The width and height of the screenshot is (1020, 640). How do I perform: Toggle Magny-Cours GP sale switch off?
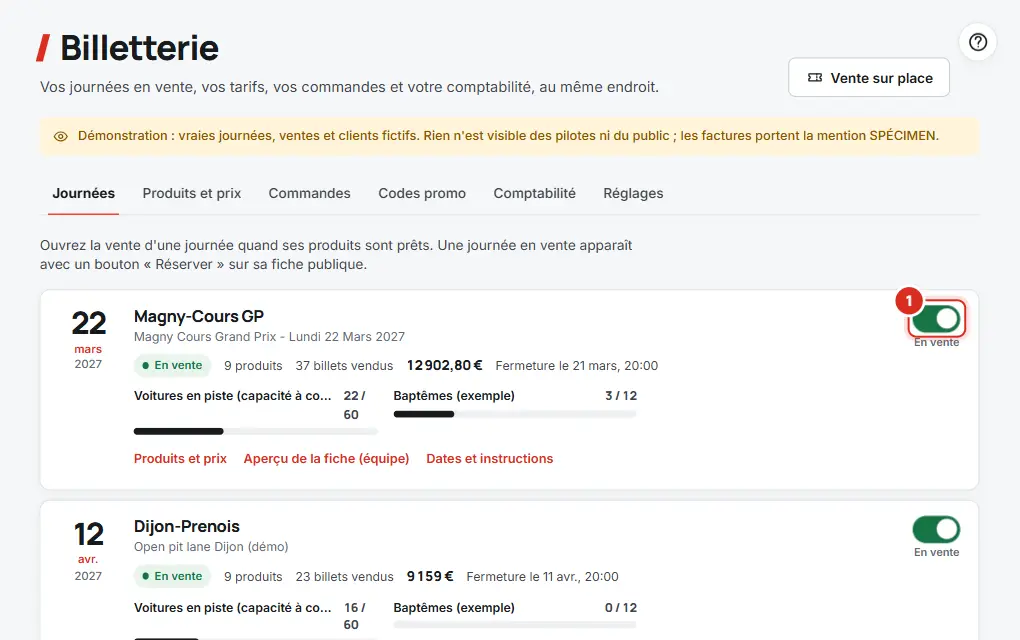[x=936, y=319]
